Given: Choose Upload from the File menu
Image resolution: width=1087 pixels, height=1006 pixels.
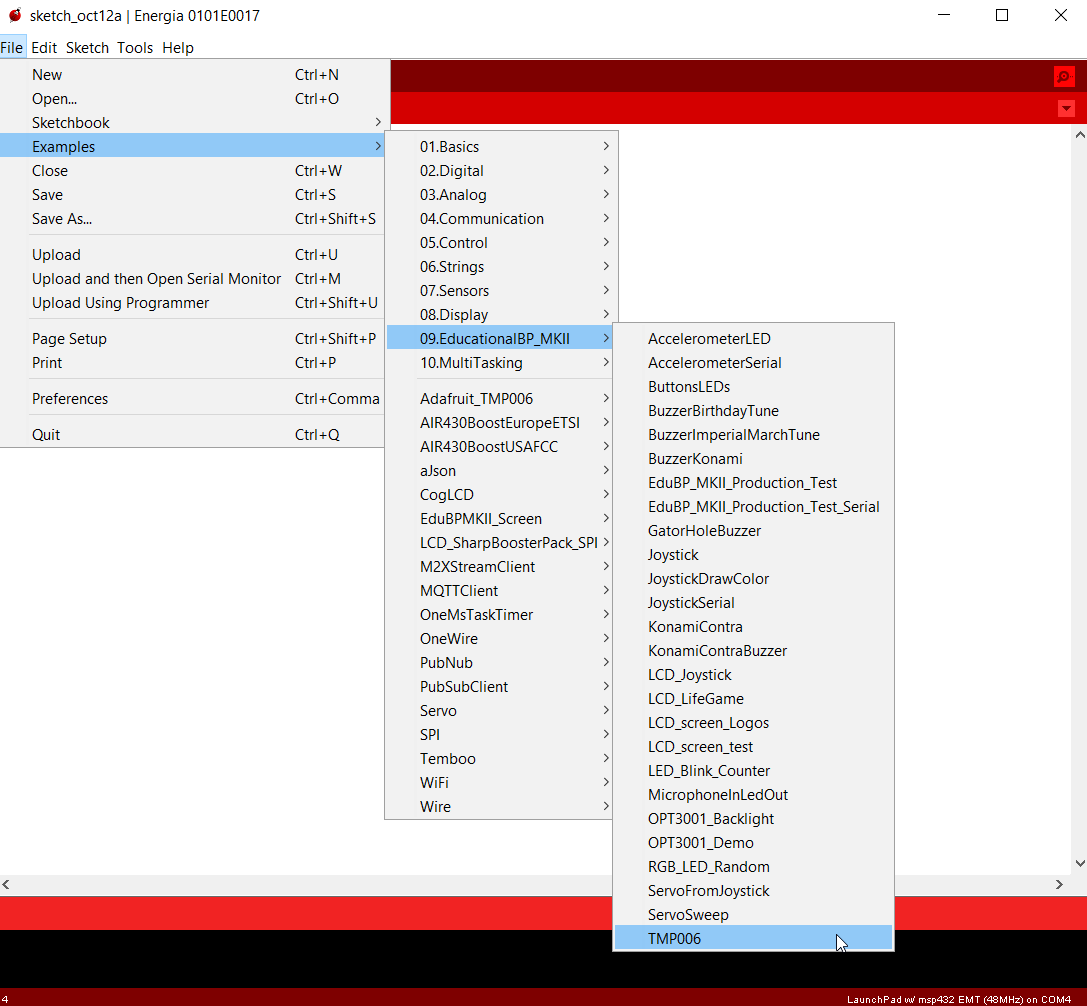Looking at the screenshot, I should point(193,254).
